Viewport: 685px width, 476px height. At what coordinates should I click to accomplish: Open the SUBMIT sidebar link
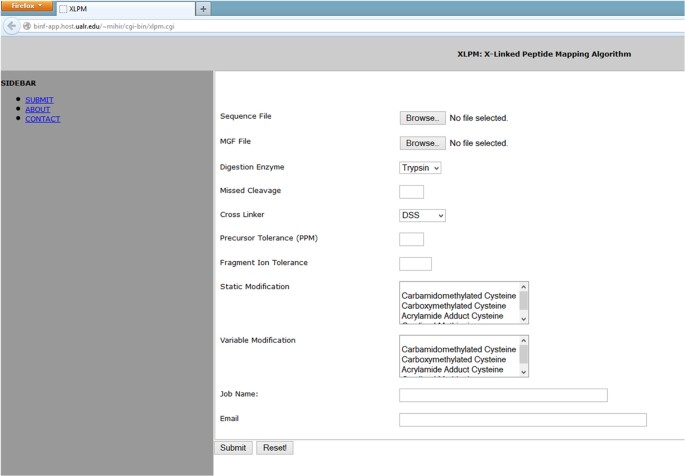pos(39,100)
